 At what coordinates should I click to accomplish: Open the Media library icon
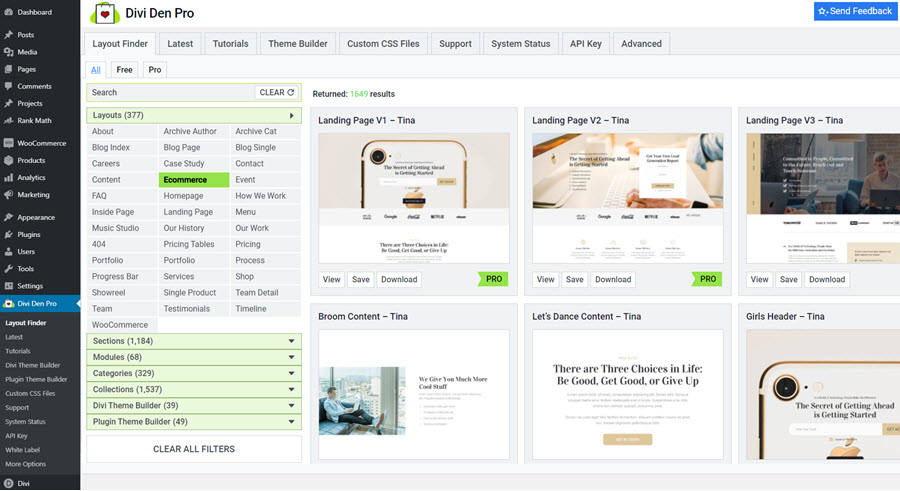[x=8, y=52]
